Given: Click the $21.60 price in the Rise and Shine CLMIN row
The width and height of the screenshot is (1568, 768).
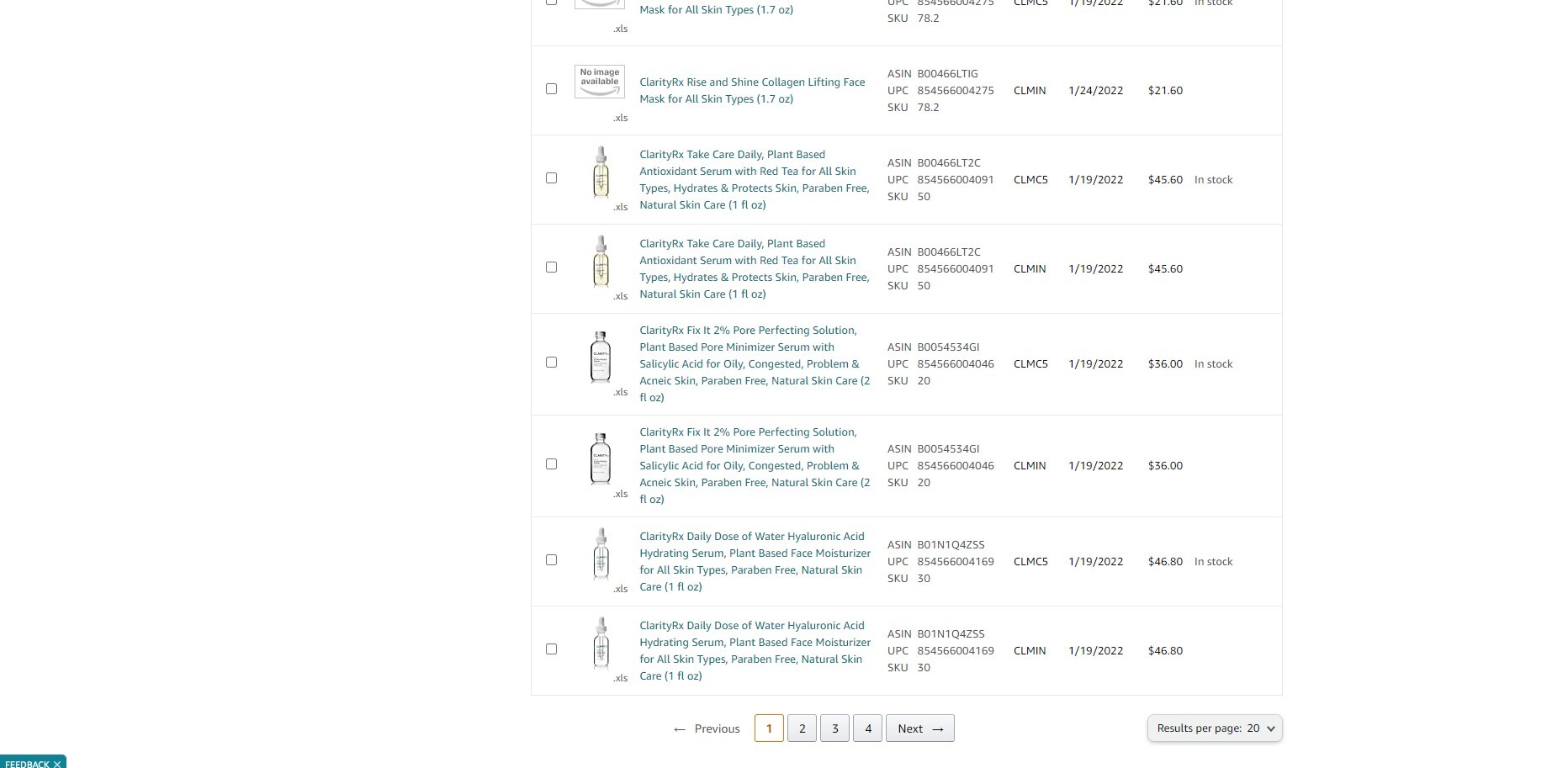Looking at the screenshot, I should click(1165, 90).
